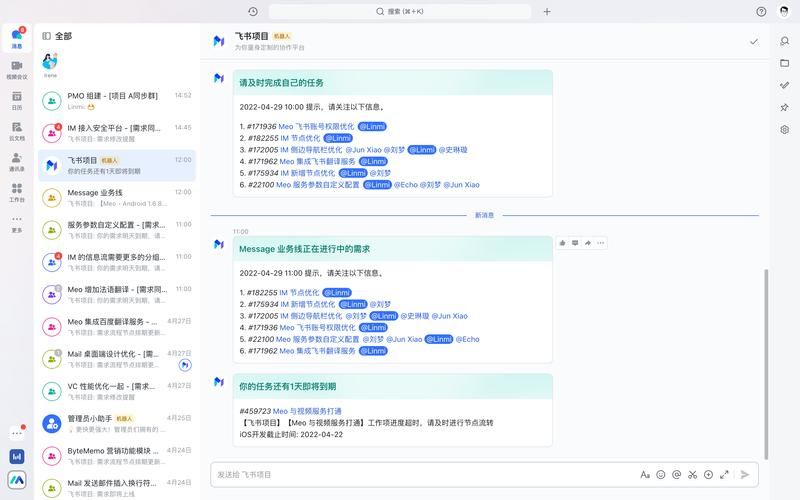This screenshot has height=500, width=800.
Task: Click the dots icon with red badge
Action: (x=17, y=433)
